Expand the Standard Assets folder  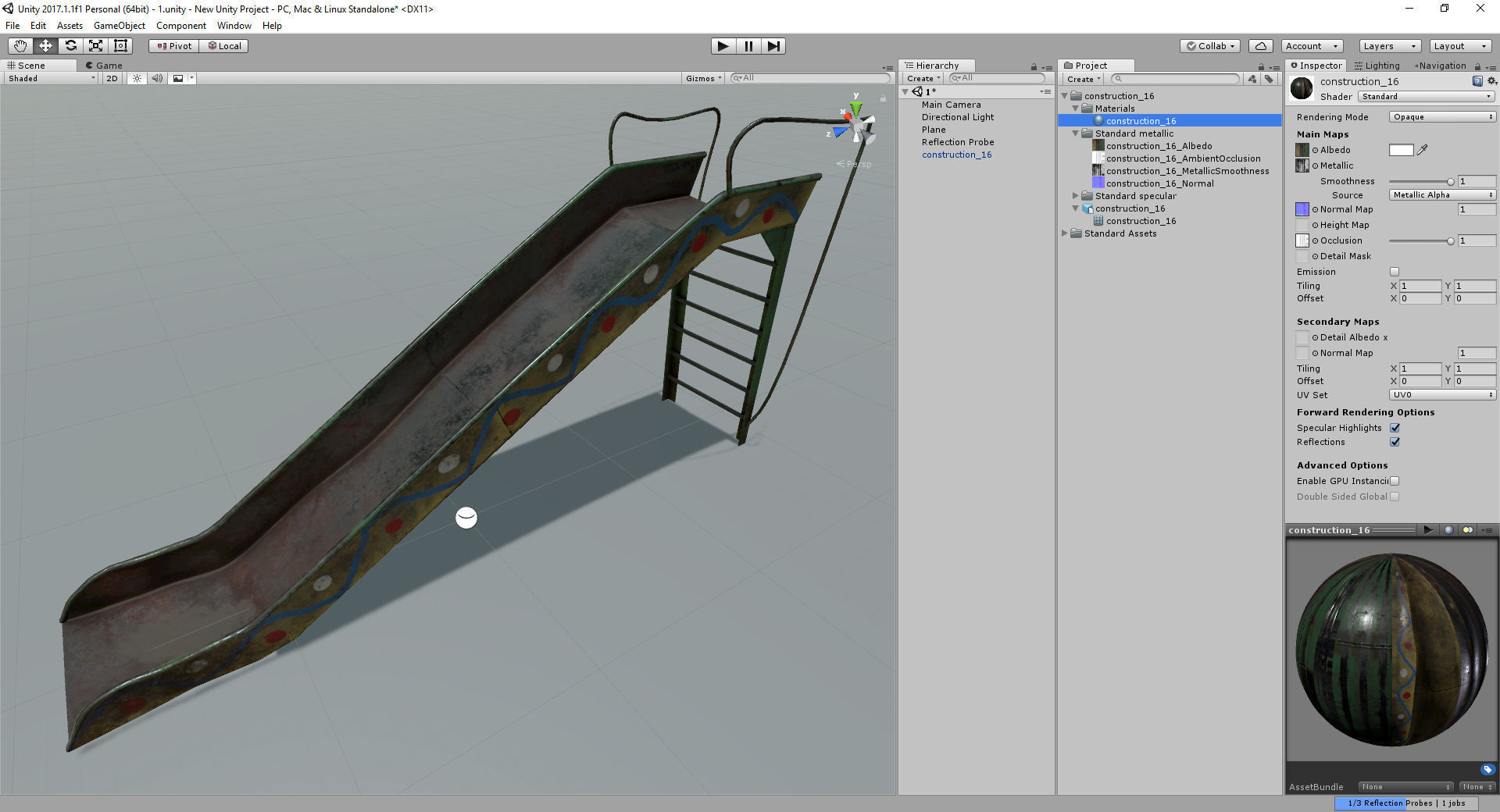tap(1064, 233)
